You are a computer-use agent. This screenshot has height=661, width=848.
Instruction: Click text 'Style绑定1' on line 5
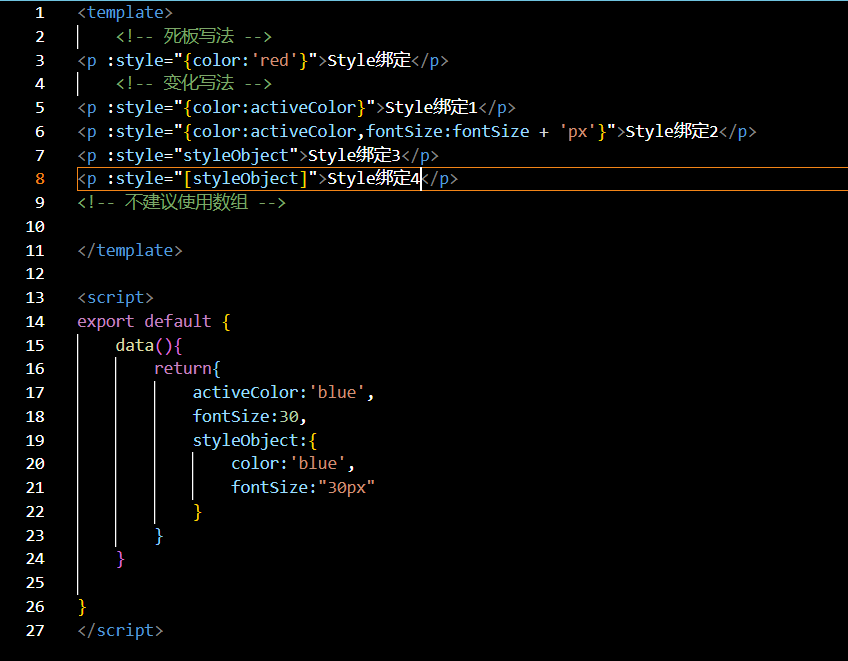point(431,108)
